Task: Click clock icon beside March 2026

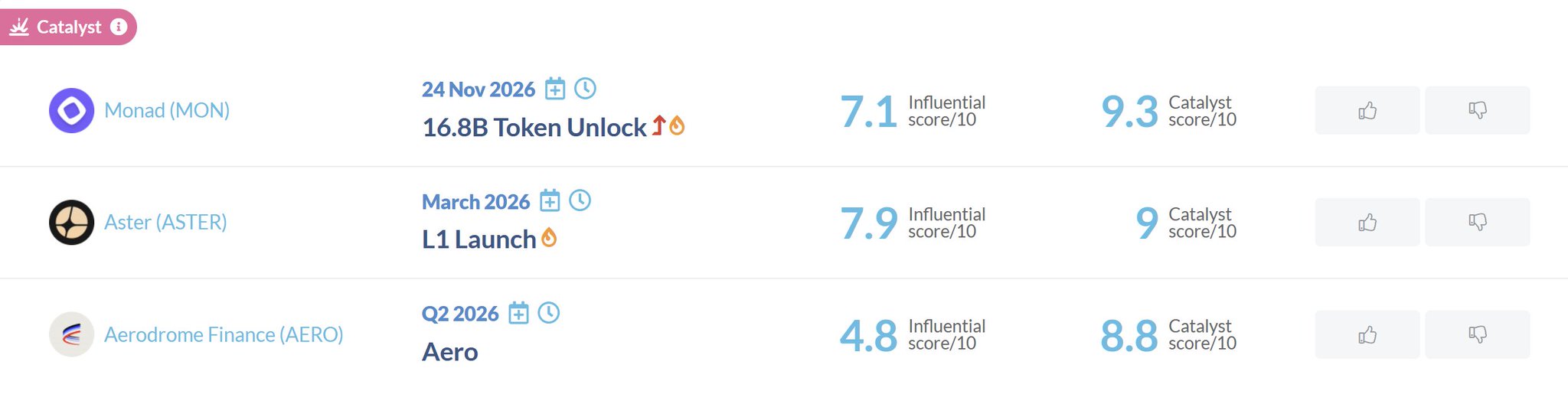Action: (580, 200)
